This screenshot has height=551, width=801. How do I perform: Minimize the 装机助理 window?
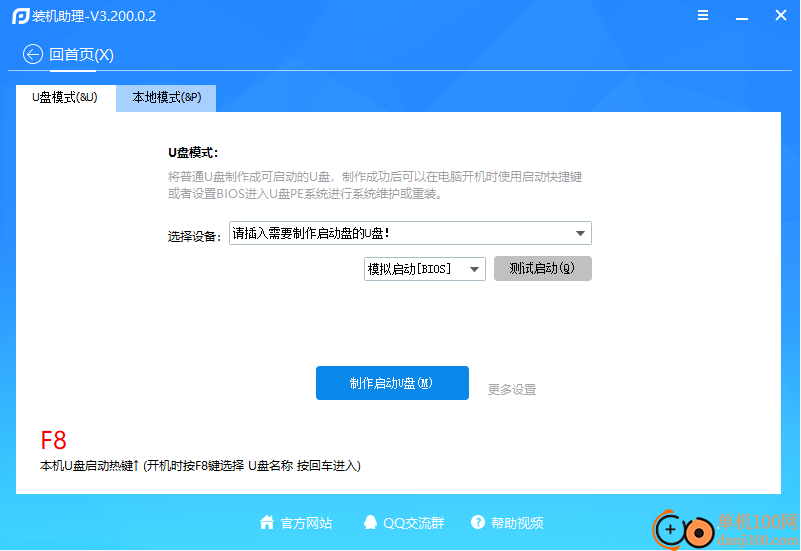click(742, 16)
